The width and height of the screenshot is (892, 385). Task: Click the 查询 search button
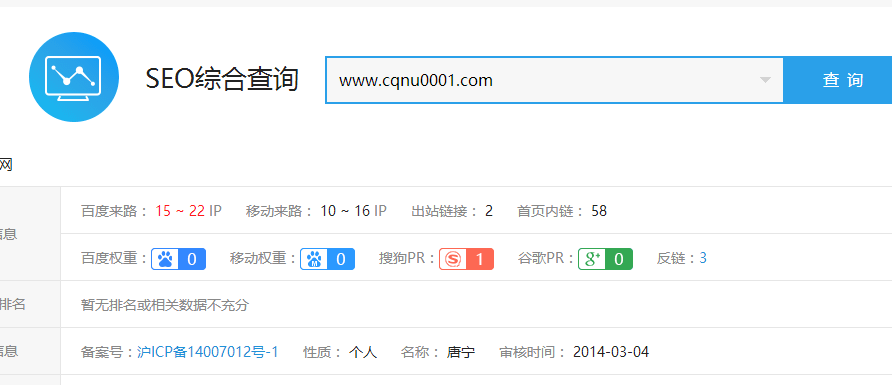(x=838, y=80)
